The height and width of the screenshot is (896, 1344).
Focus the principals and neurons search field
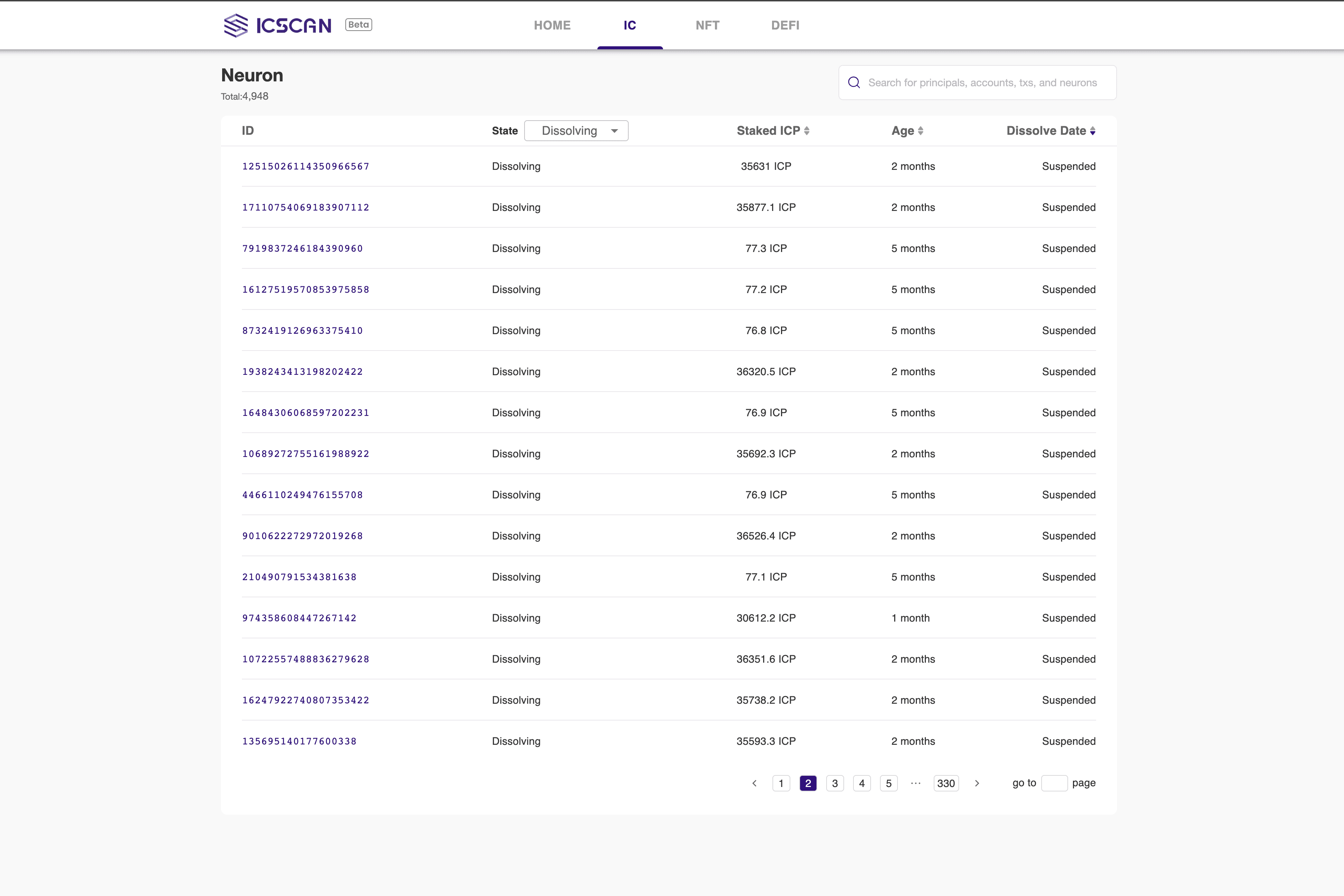click(x=983, y=83)
